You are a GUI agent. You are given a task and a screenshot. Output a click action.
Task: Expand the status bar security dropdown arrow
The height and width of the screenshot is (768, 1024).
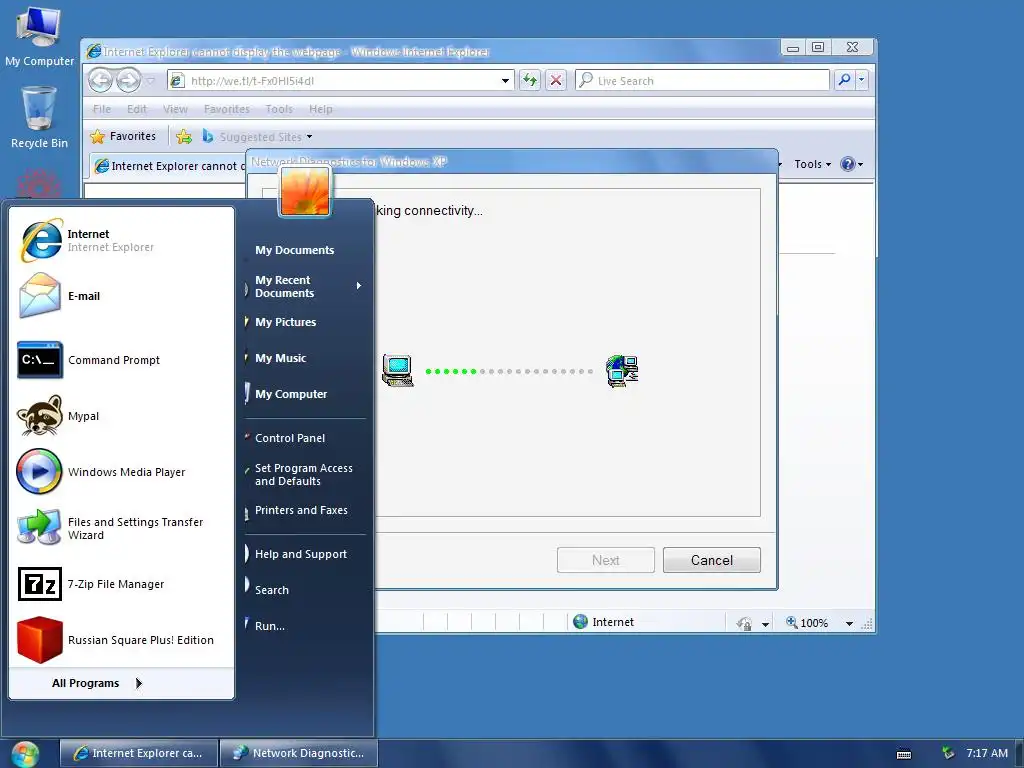[x=765, y=624]
